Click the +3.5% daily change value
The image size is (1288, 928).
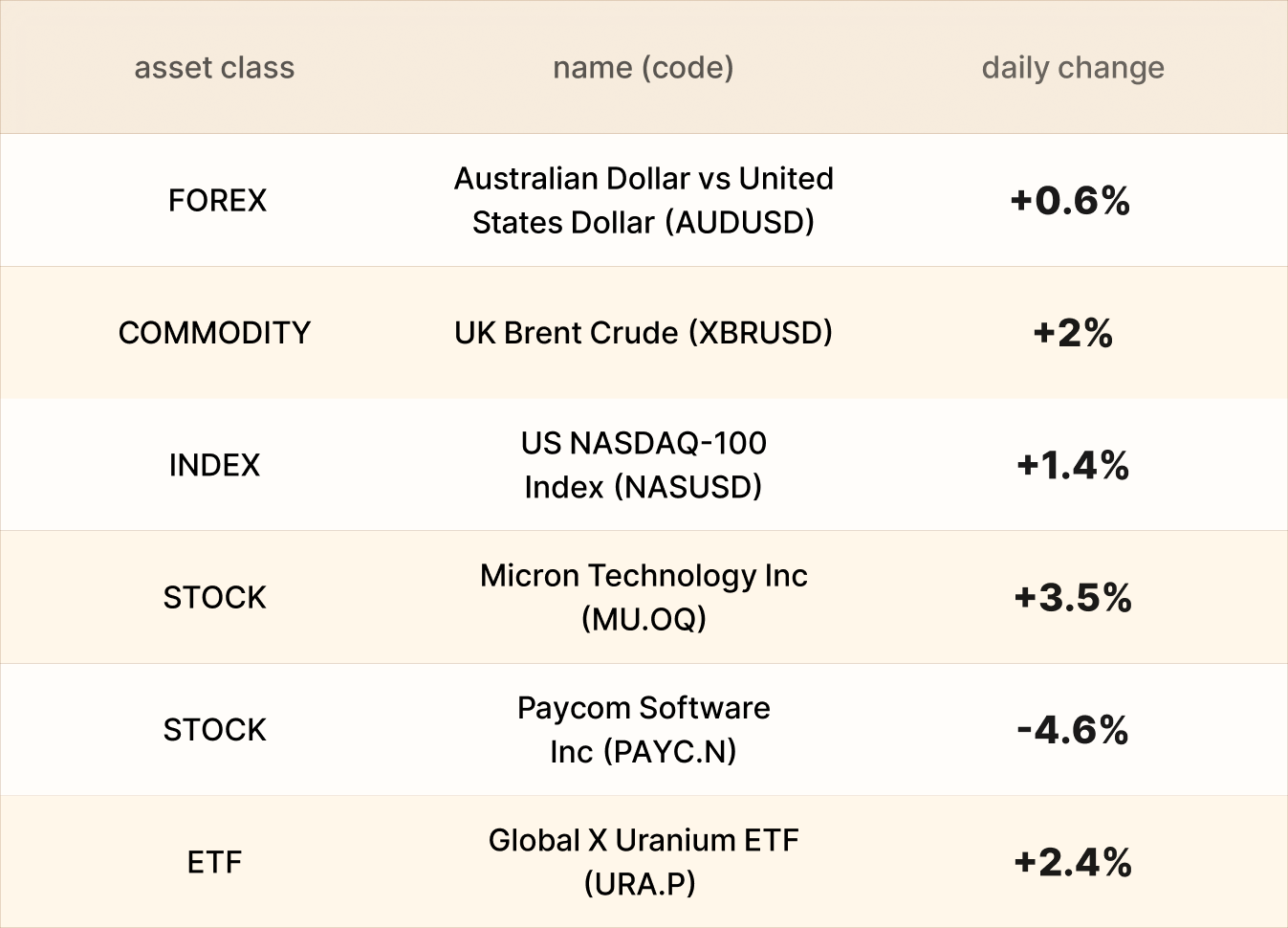[1073, 598]
